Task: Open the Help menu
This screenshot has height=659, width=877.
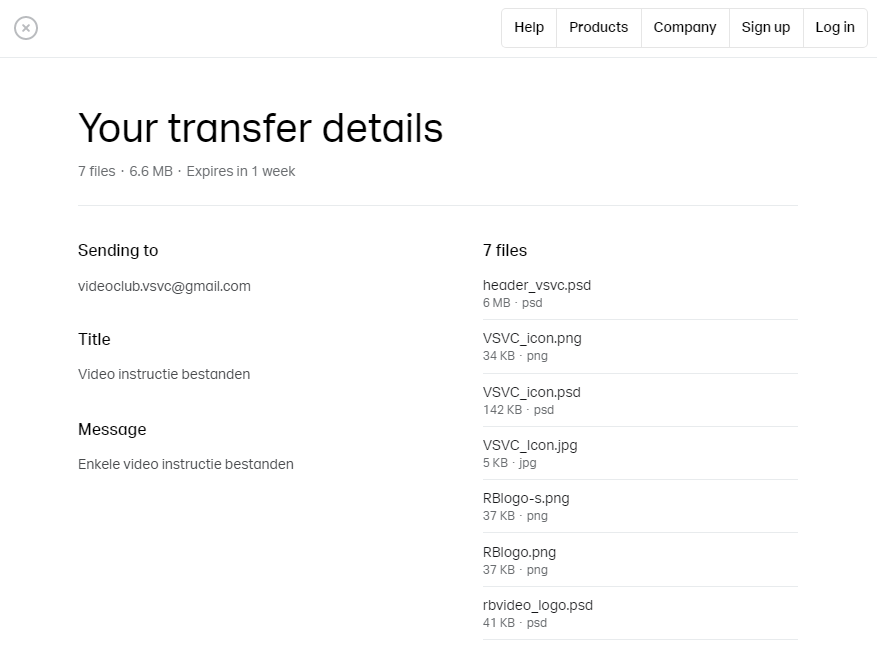Action: [x=529, y=27]
